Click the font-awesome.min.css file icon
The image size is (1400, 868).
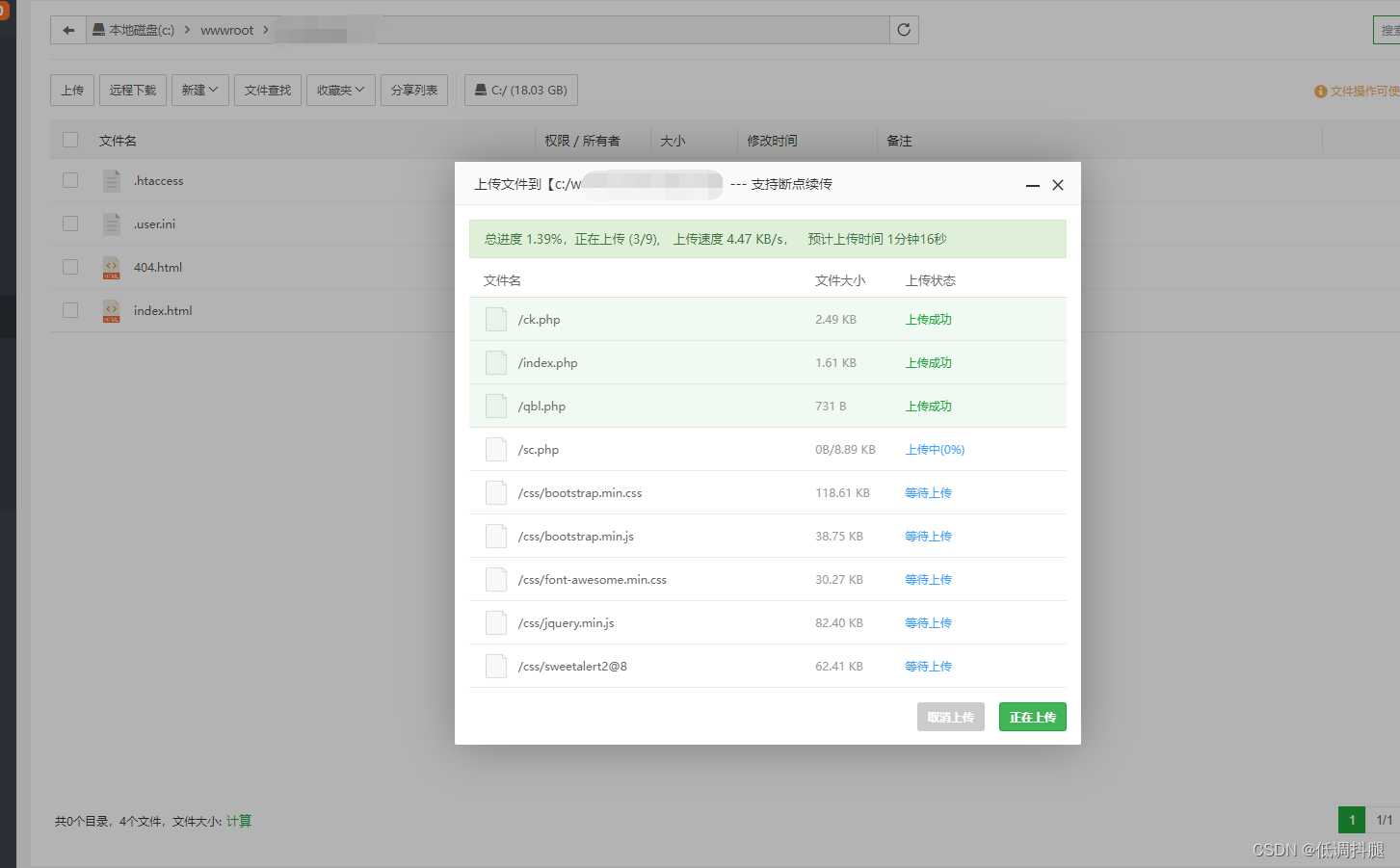[496, 579]
